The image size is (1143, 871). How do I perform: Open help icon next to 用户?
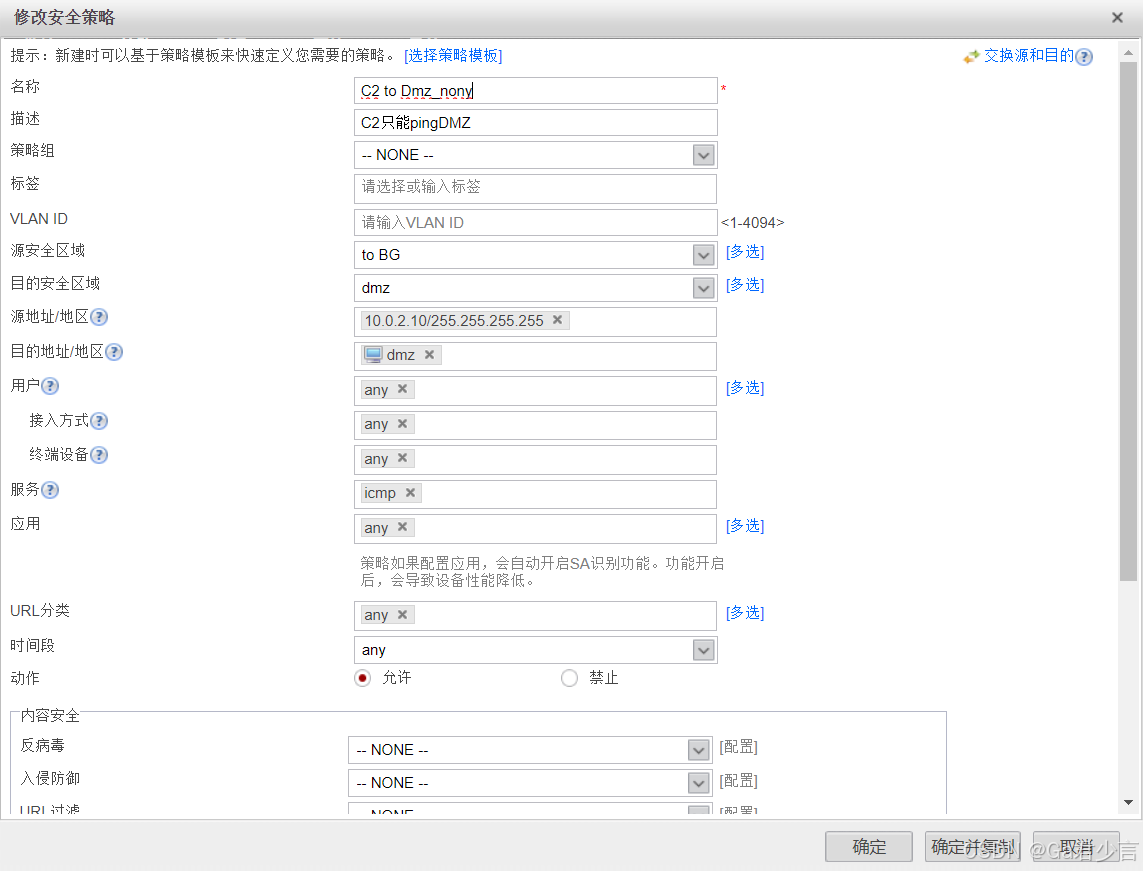click(50, 386)
